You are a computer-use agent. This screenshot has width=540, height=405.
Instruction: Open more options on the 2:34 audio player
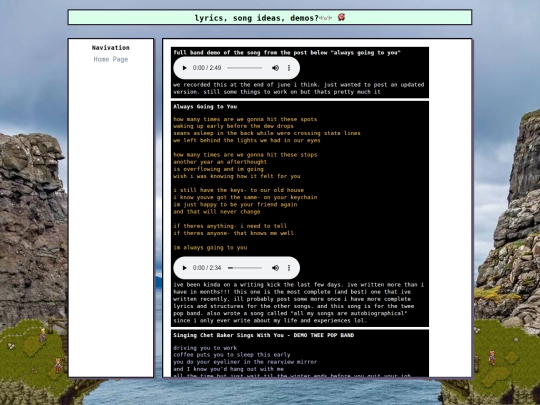[289, 268]
